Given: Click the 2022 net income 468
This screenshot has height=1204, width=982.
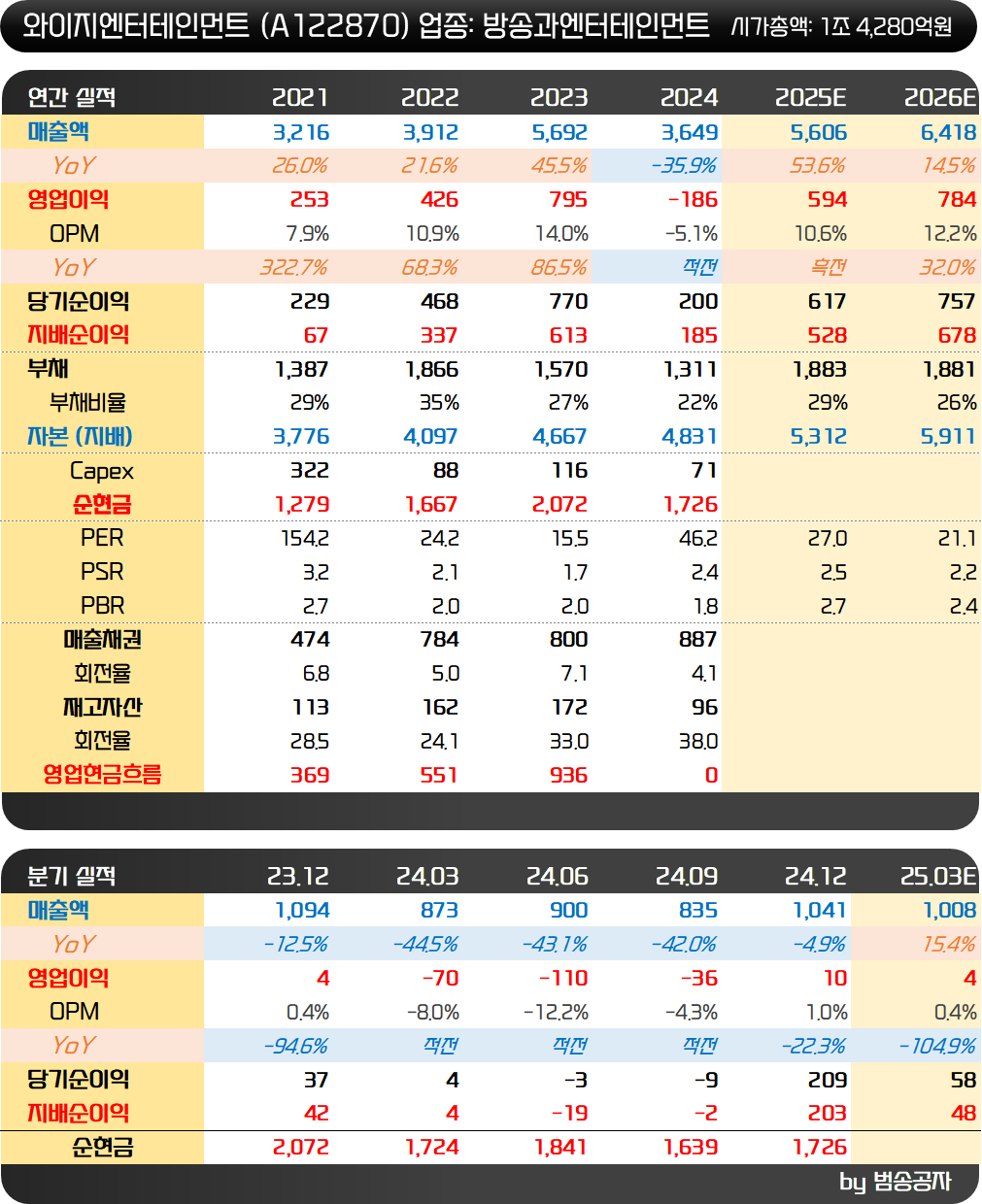Looking at the screenshot, I should [439, 302].
